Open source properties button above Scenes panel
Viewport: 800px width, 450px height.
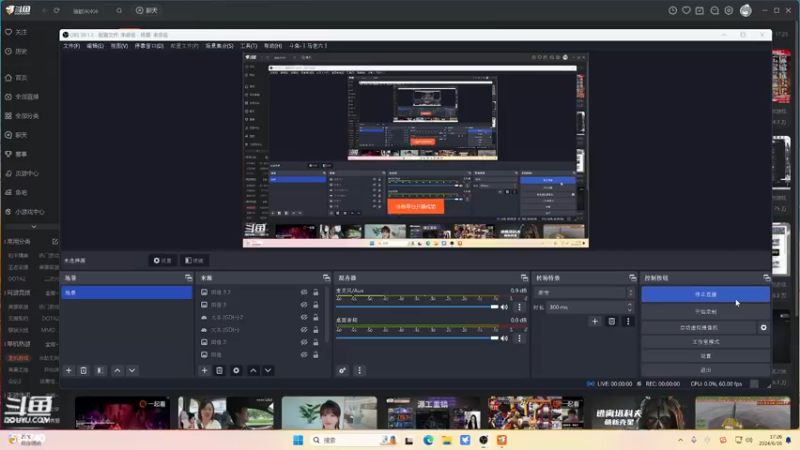[x=163, y=261]
